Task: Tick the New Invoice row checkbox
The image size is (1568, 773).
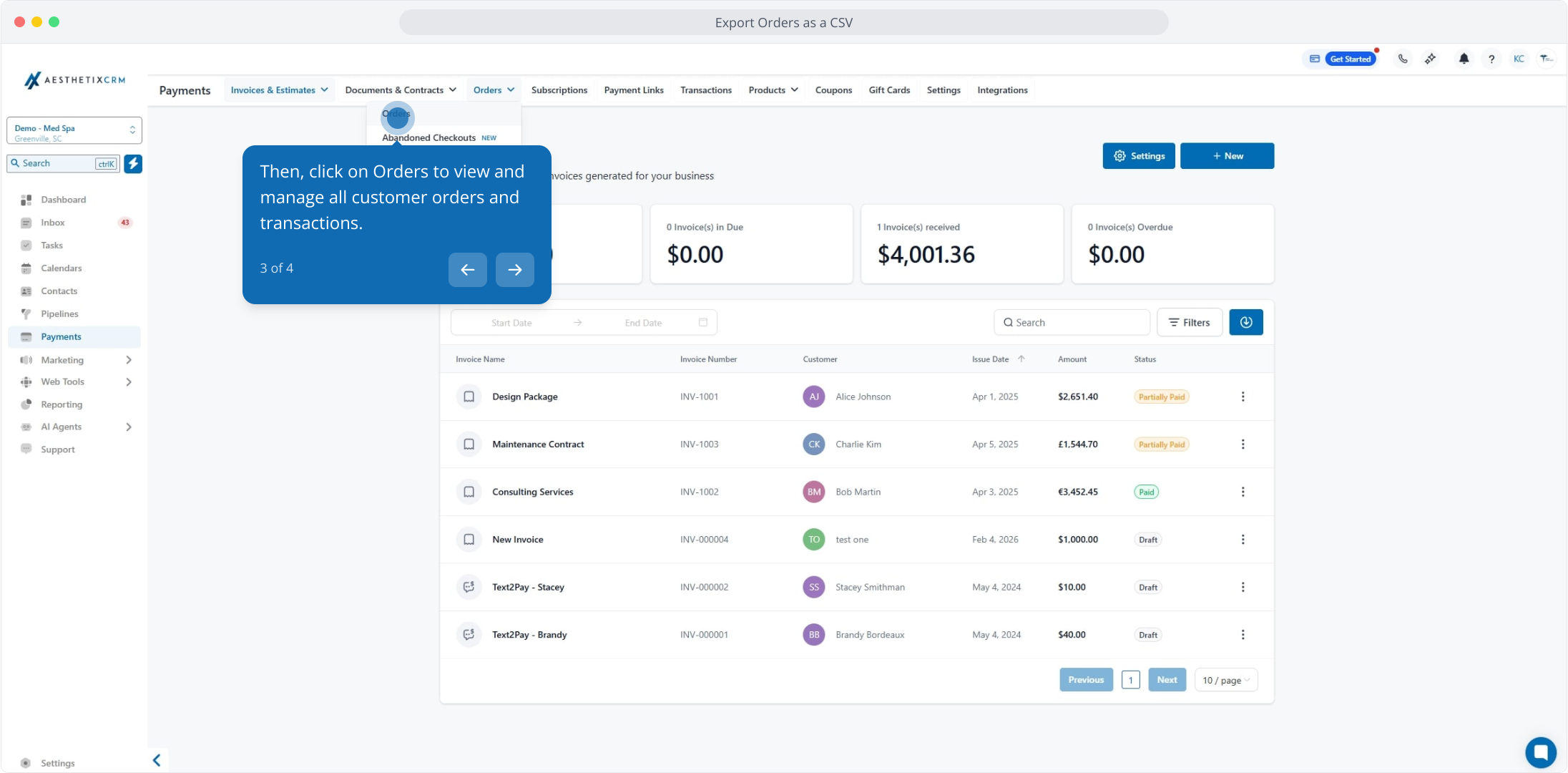Action: tap(469, 540)
